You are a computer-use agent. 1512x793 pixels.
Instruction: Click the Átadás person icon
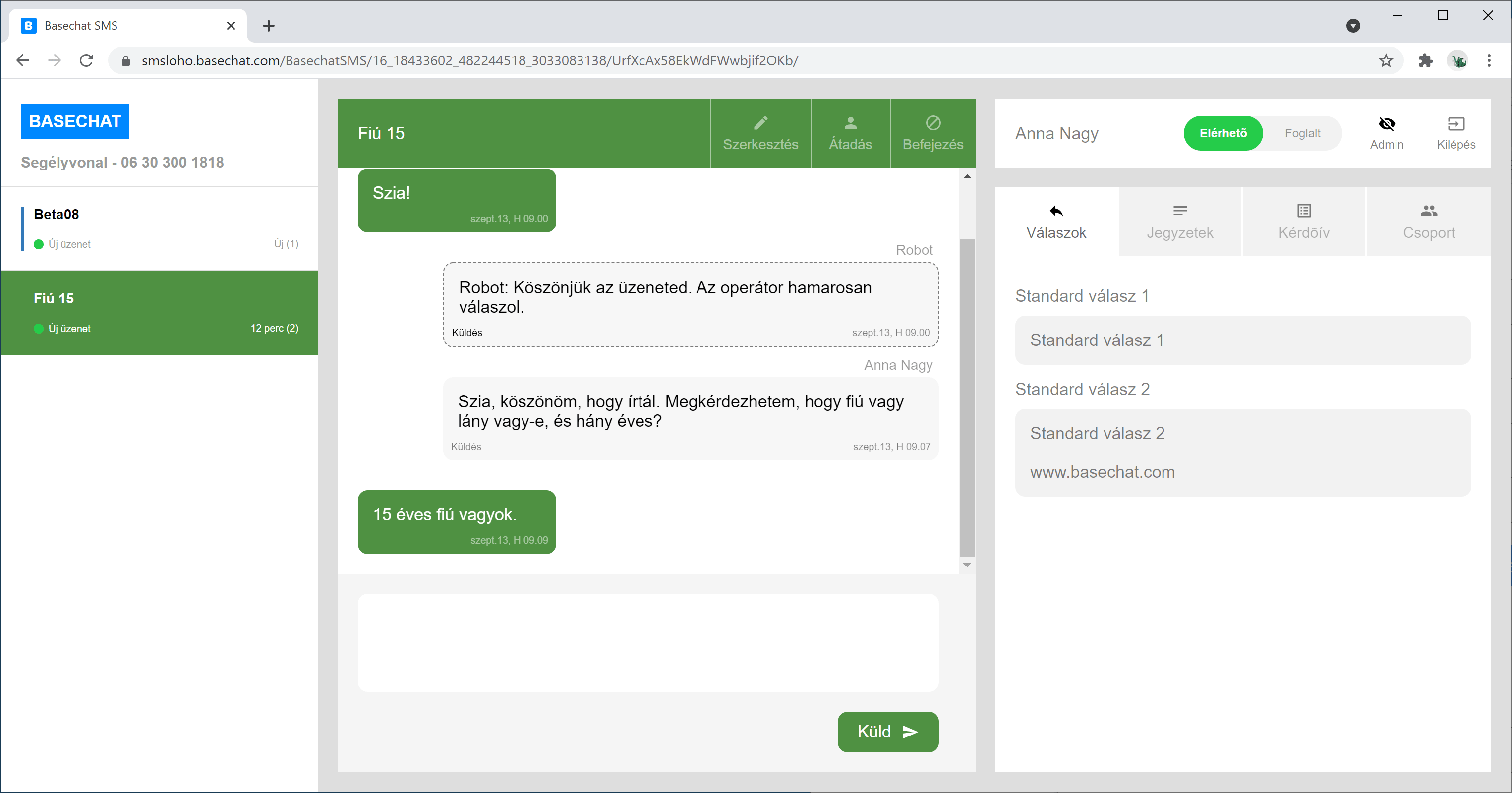click(x=850, y=123)
